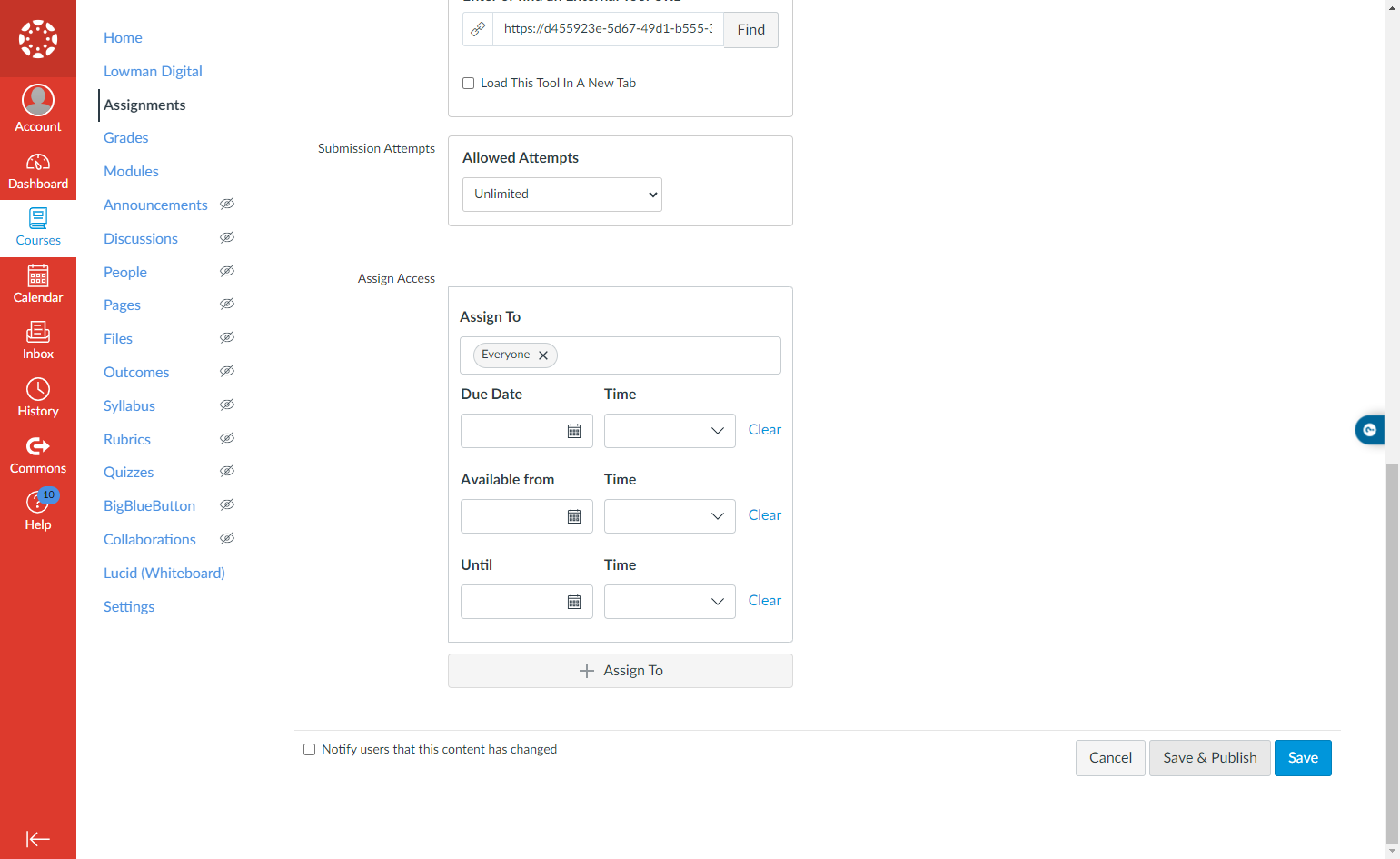Image resolution: width=1400 pixels, height=859 pixels.
Task: Toggle visibility icon next to Outcomes
Action: [227, 371]
